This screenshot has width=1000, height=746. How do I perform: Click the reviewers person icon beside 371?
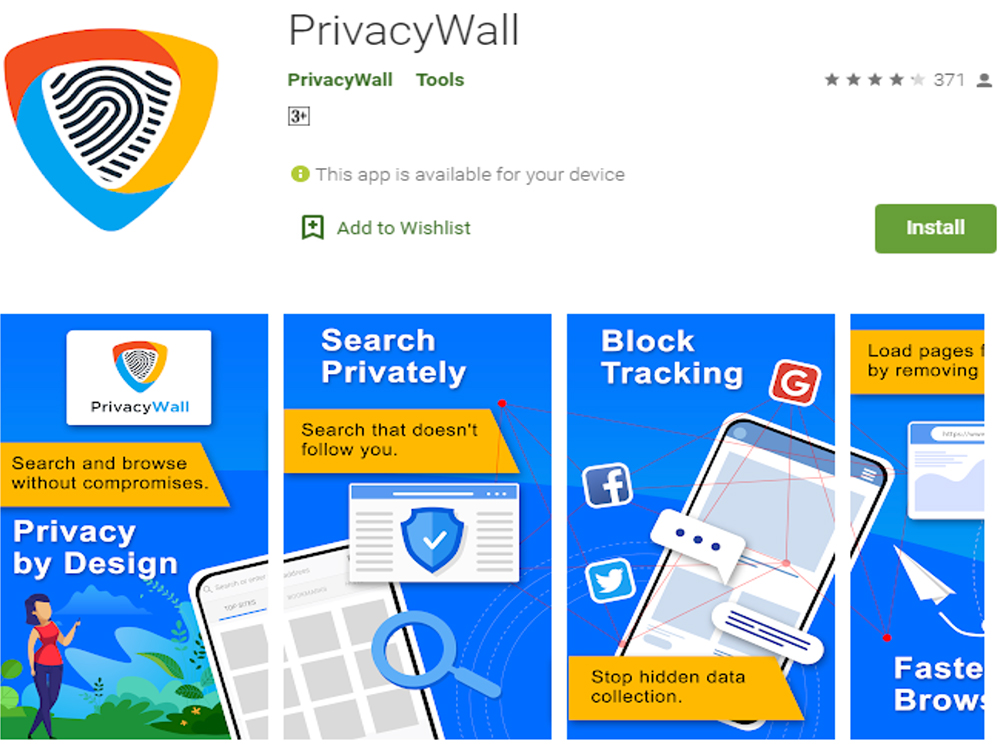[984, 80]
